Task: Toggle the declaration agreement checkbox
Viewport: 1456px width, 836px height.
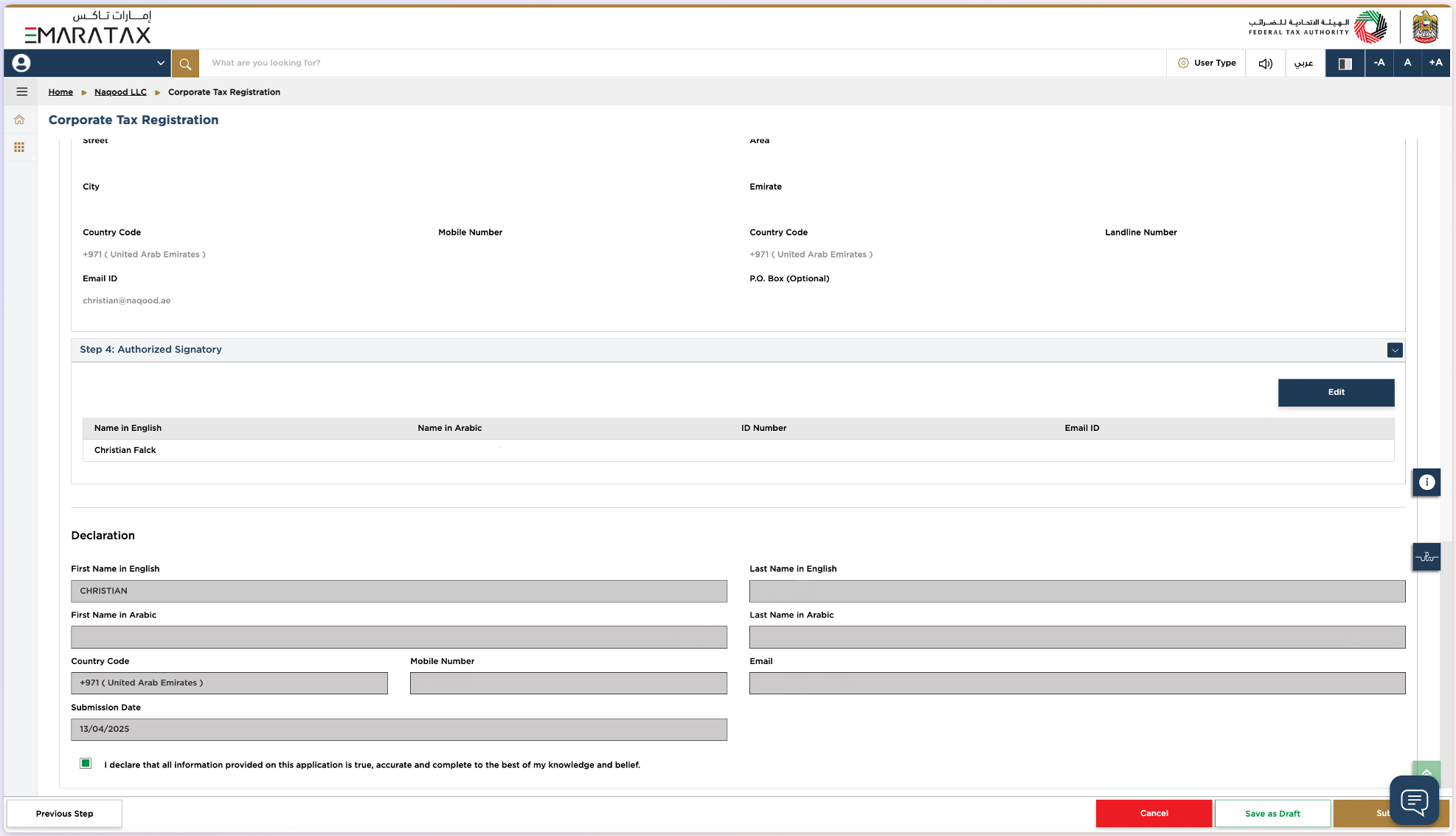Action: (x=86, y=764)
